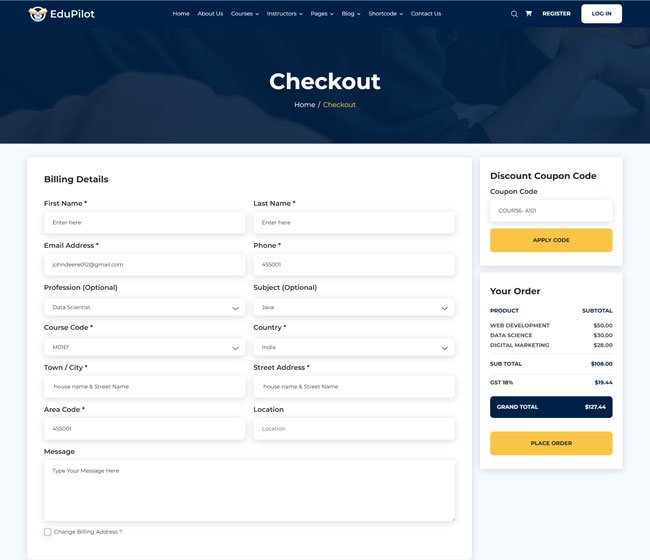
Task: Click the Checkout breadcrumb link
Action: tap(339, 105)
